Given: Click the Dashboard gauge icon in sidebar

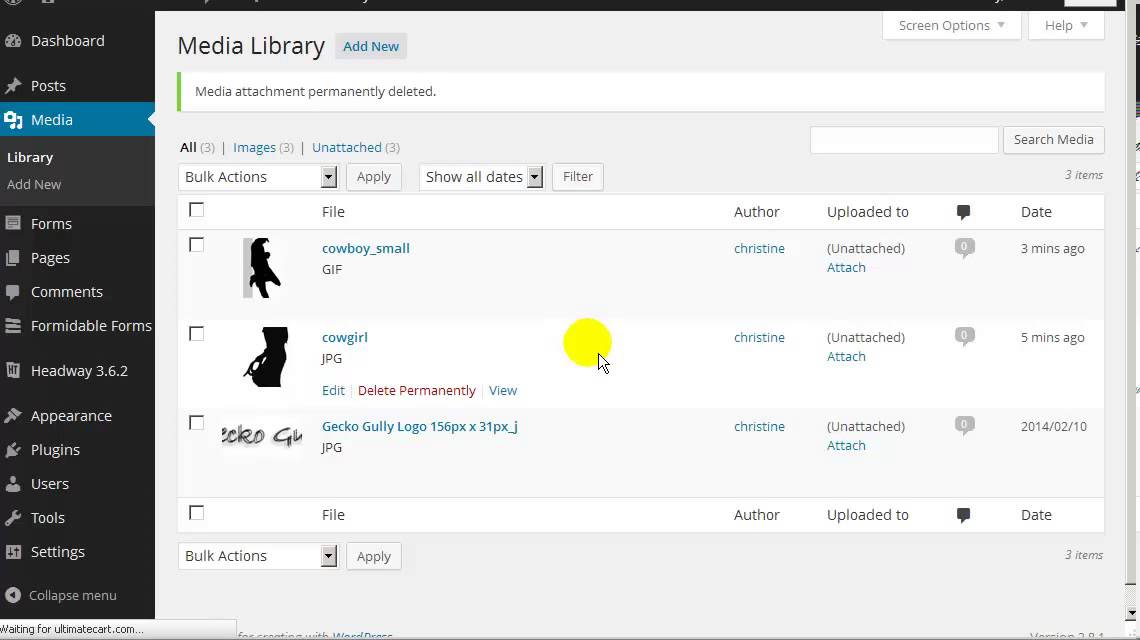Looking at the screenshot, I should (12, 41).
